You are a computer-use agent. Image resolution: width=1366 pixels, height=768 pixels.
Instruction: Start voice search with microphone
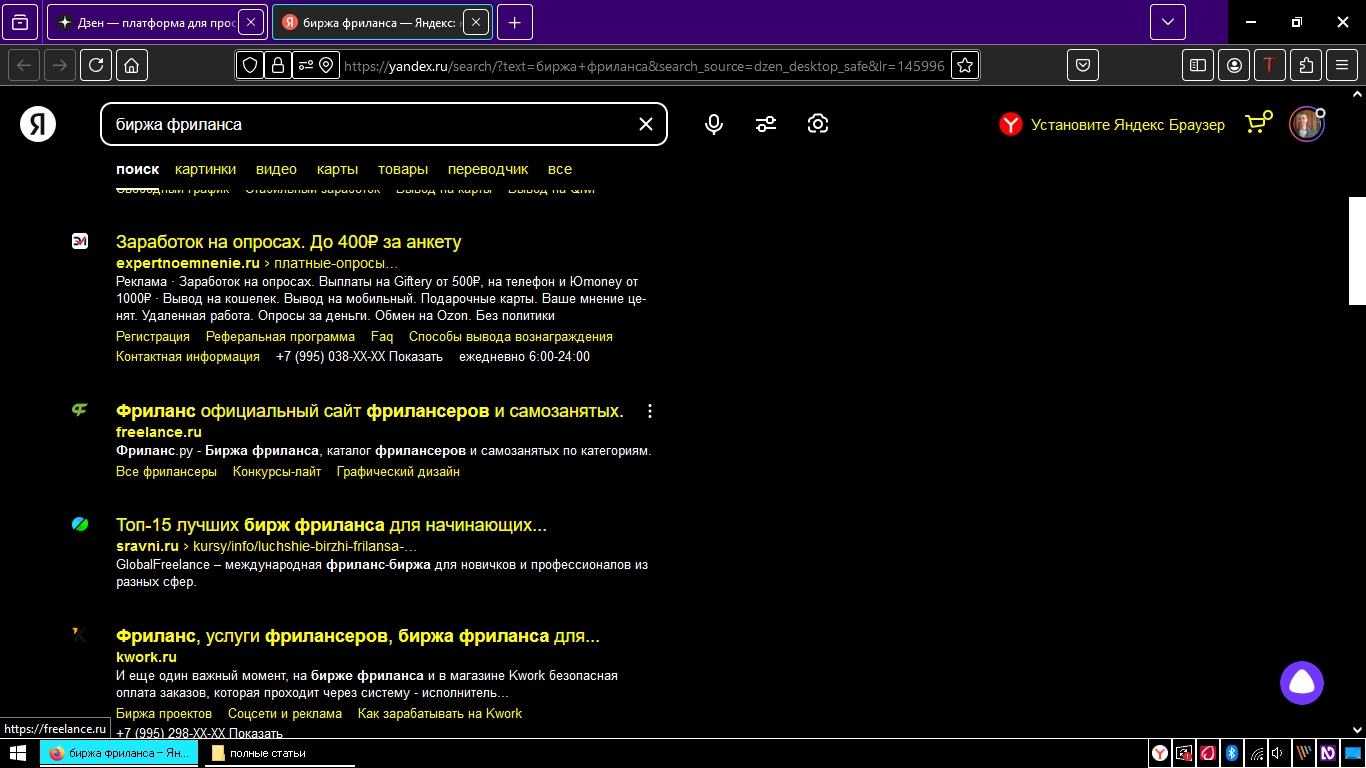point(714,124)
